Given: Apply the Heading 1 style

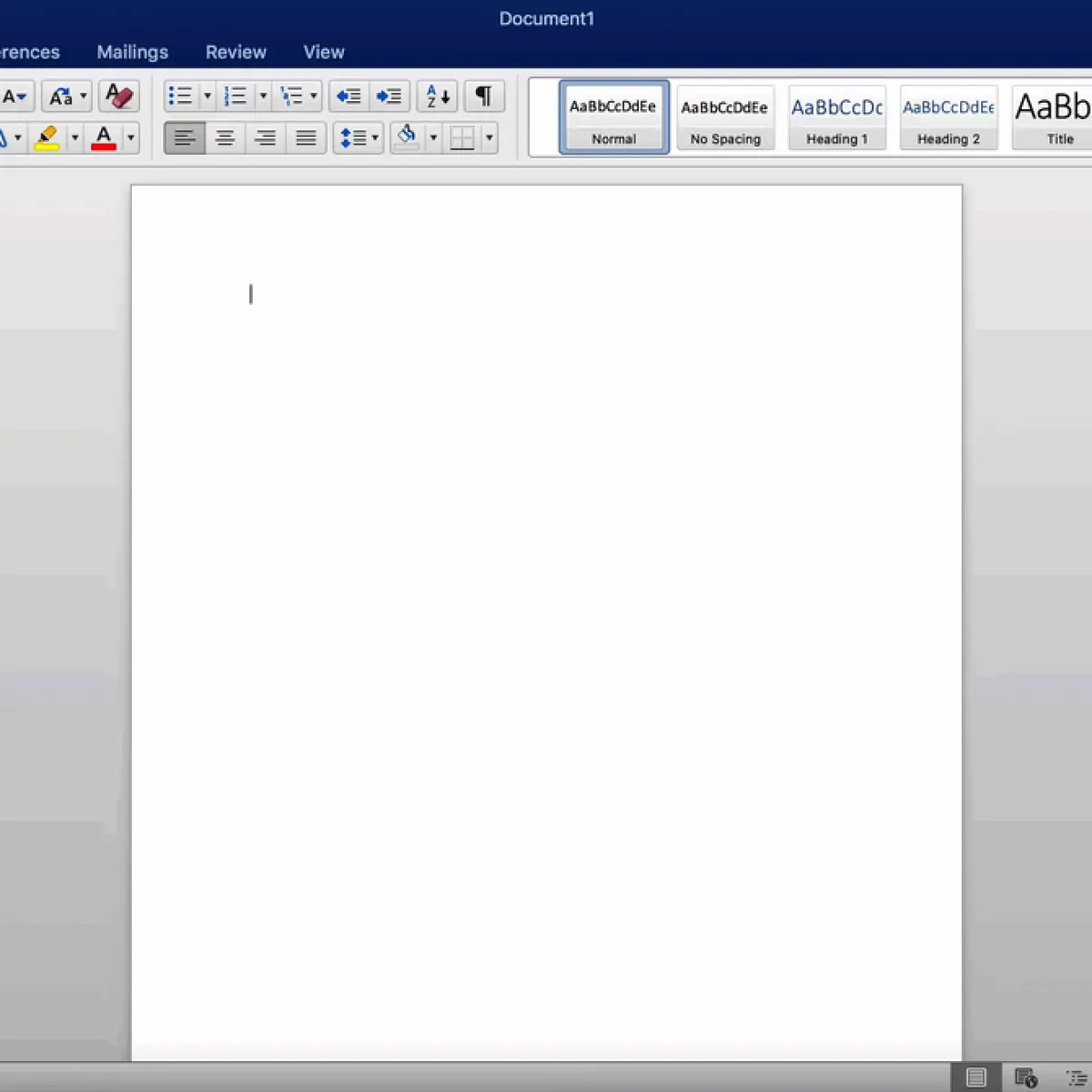Looking at the screenshot, I should click(x=837, y=117).
